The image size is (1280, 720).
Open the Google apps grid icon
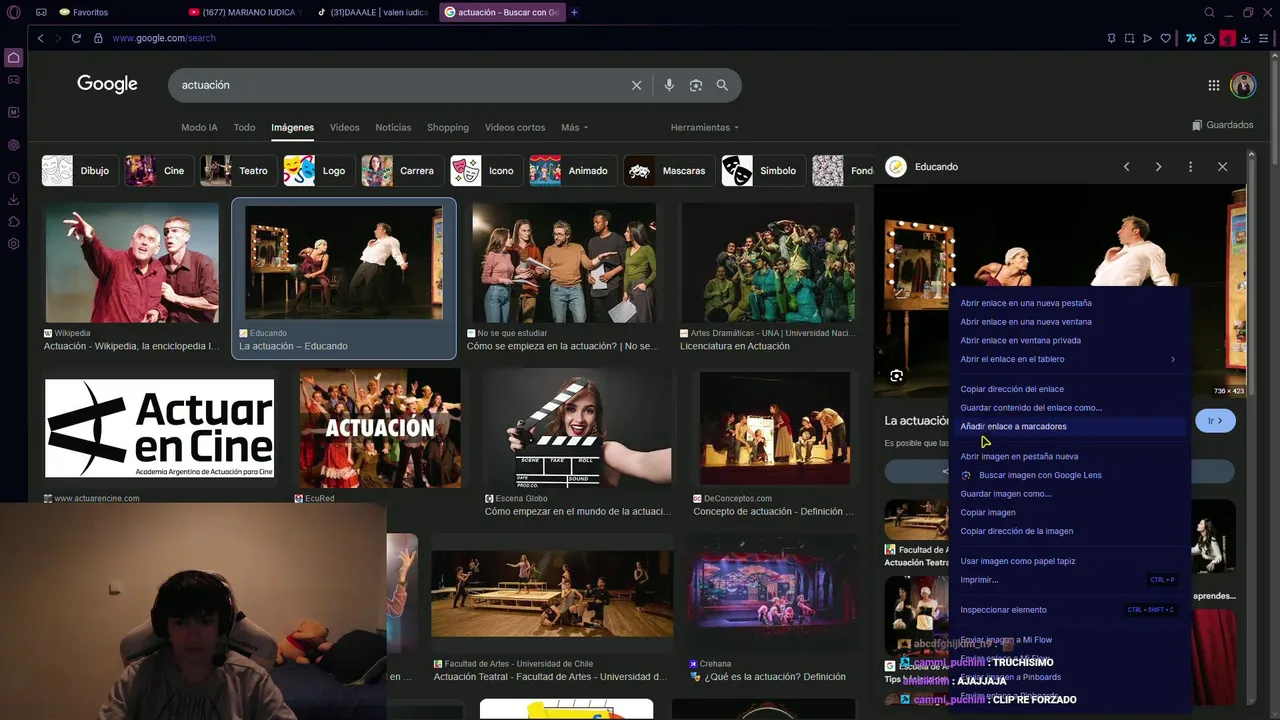(1214, 85)
